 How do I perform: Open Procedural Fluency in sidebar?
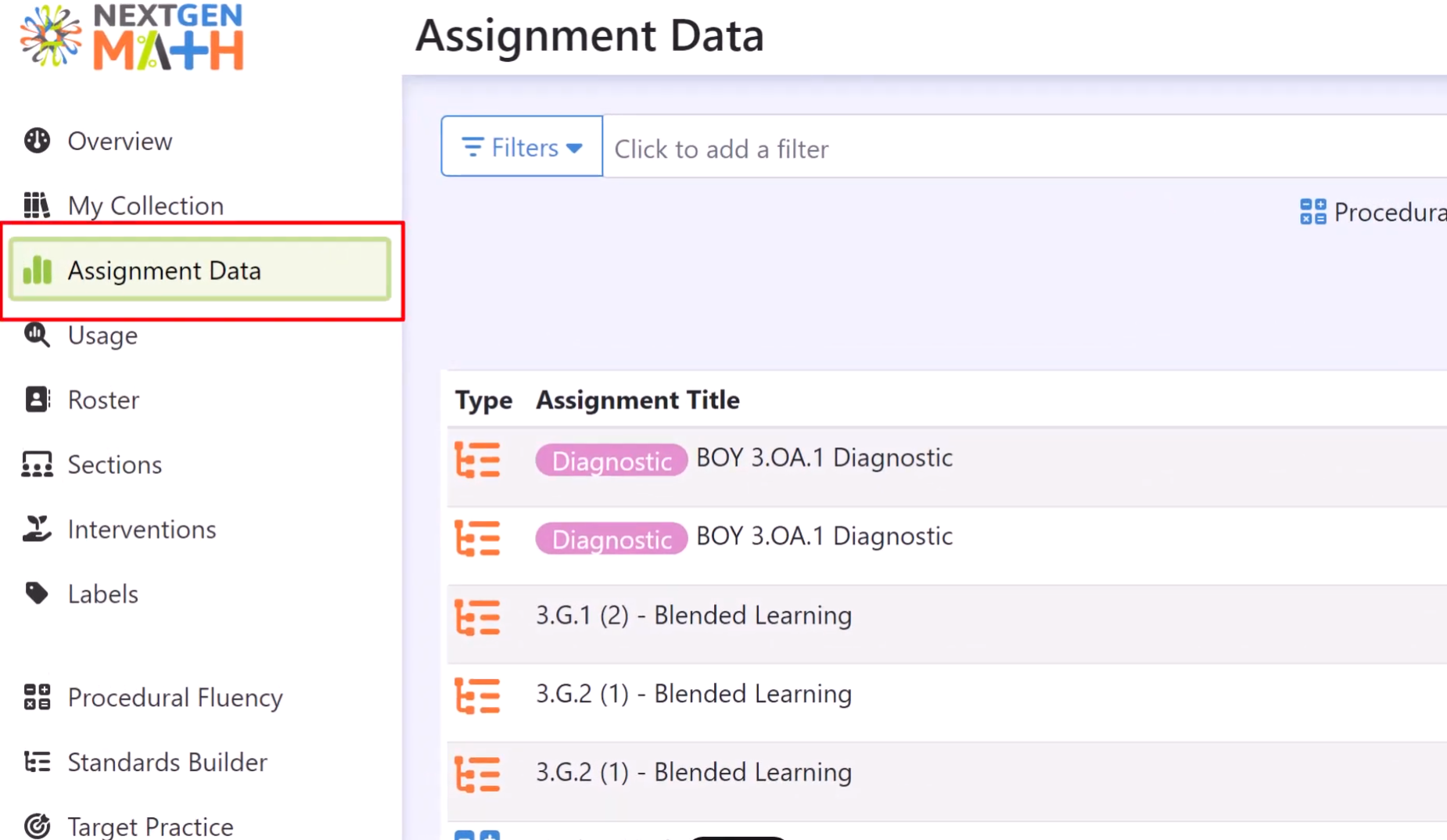click(x=174, y=698)
